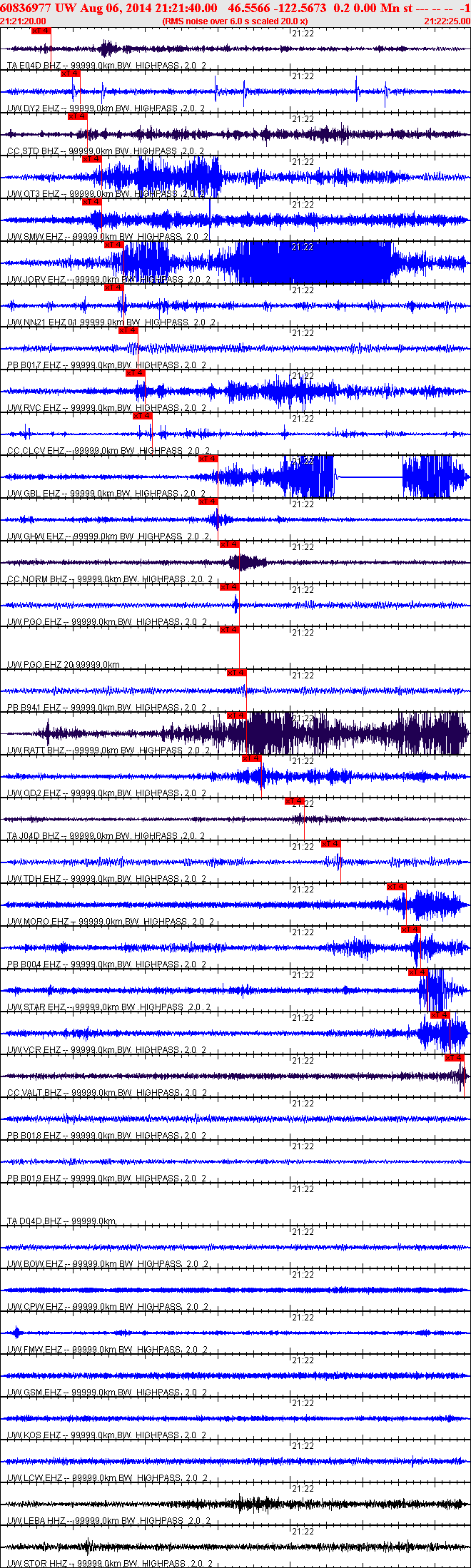Select the pick marker on CC.VALT trace
Screen dimensions: 471x1568
pyautogui.click(x=455, y=1058)
